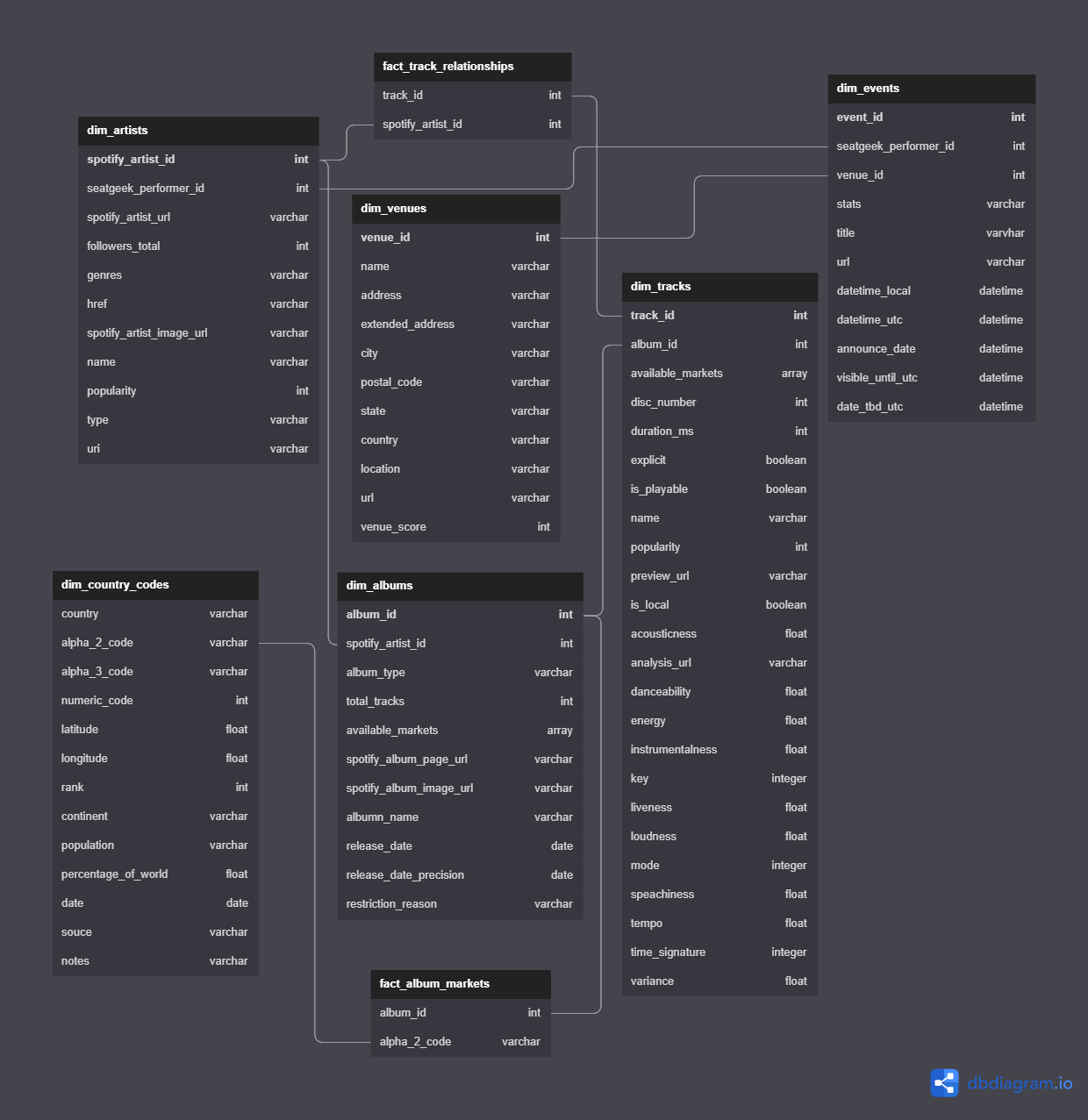Click announce_date row in dim_events

pyautogui.click(x=932, y=349)
